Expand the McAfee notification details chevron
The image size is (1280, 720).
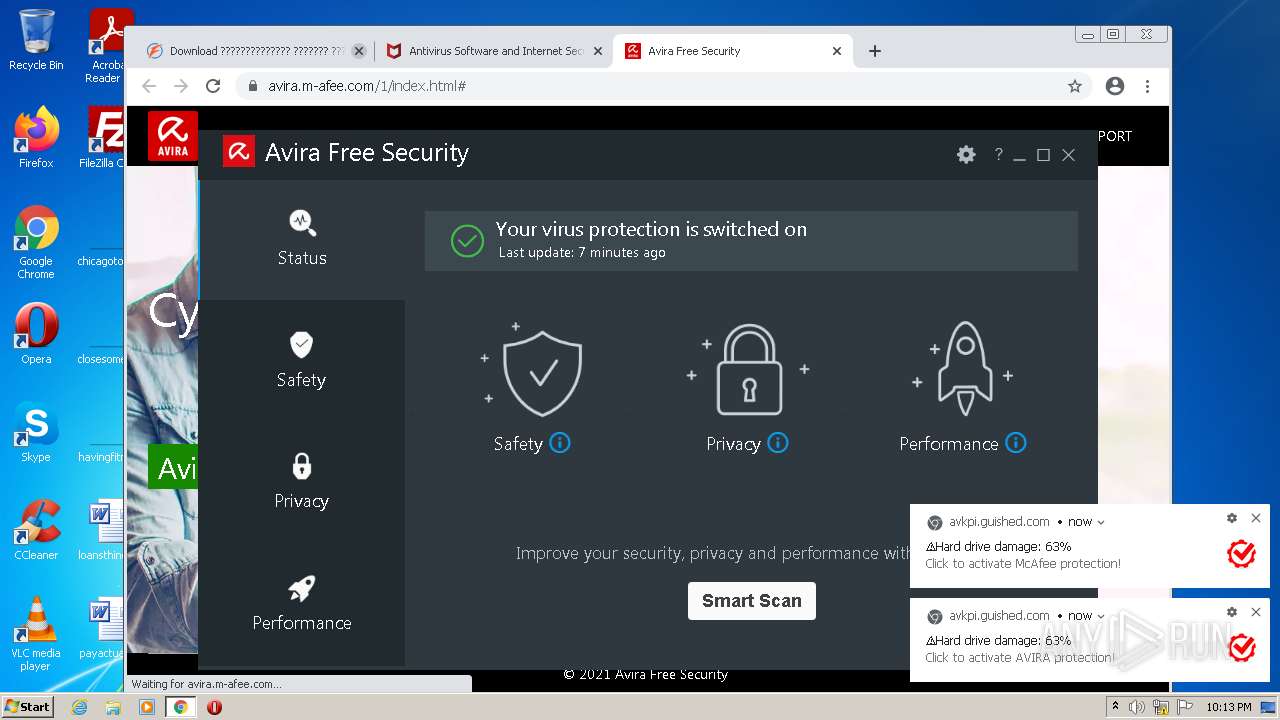click(1101, 522)
